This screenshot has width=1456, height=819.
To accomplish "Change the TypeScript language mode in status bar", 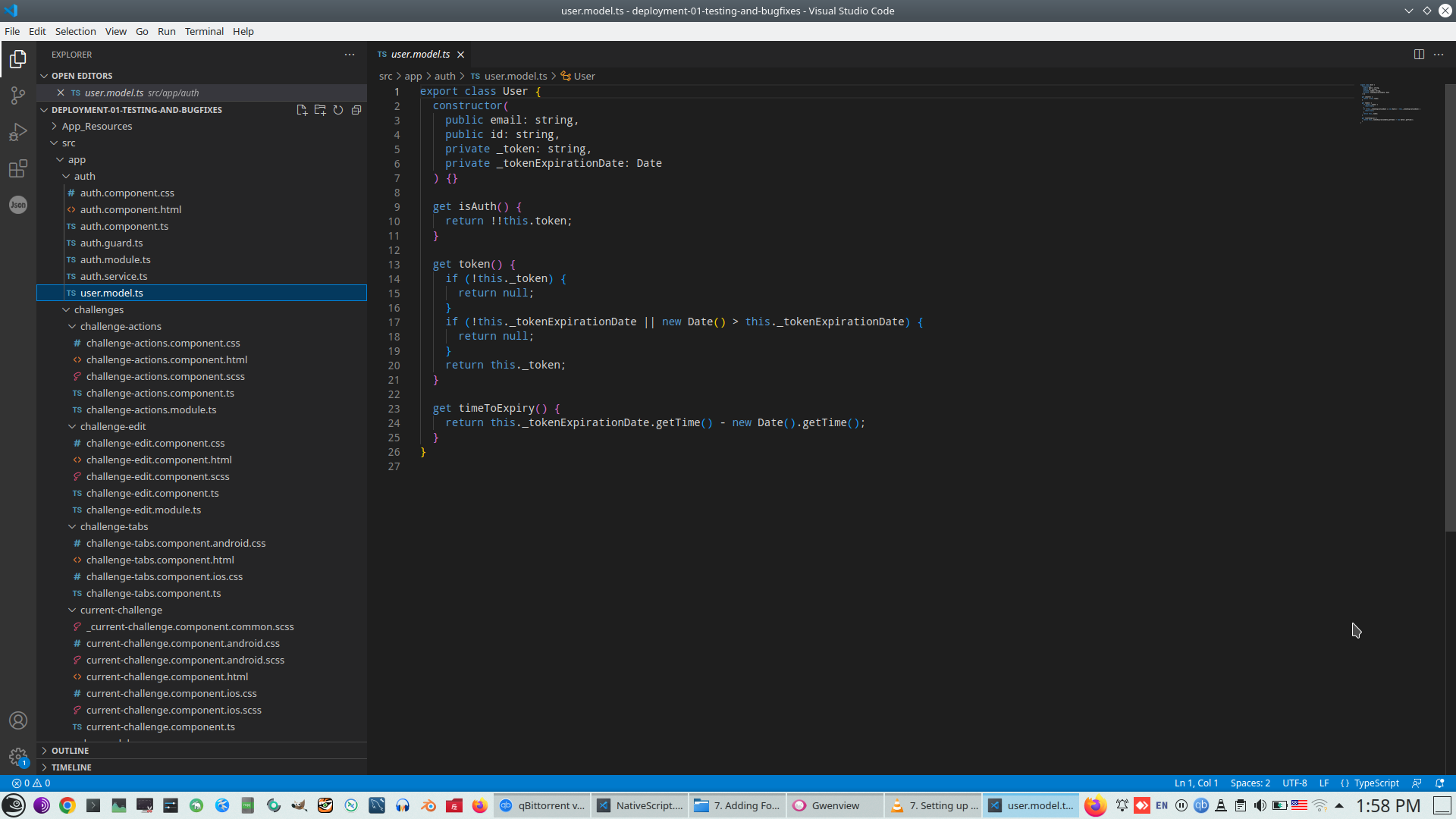I will click(1376, 783).
